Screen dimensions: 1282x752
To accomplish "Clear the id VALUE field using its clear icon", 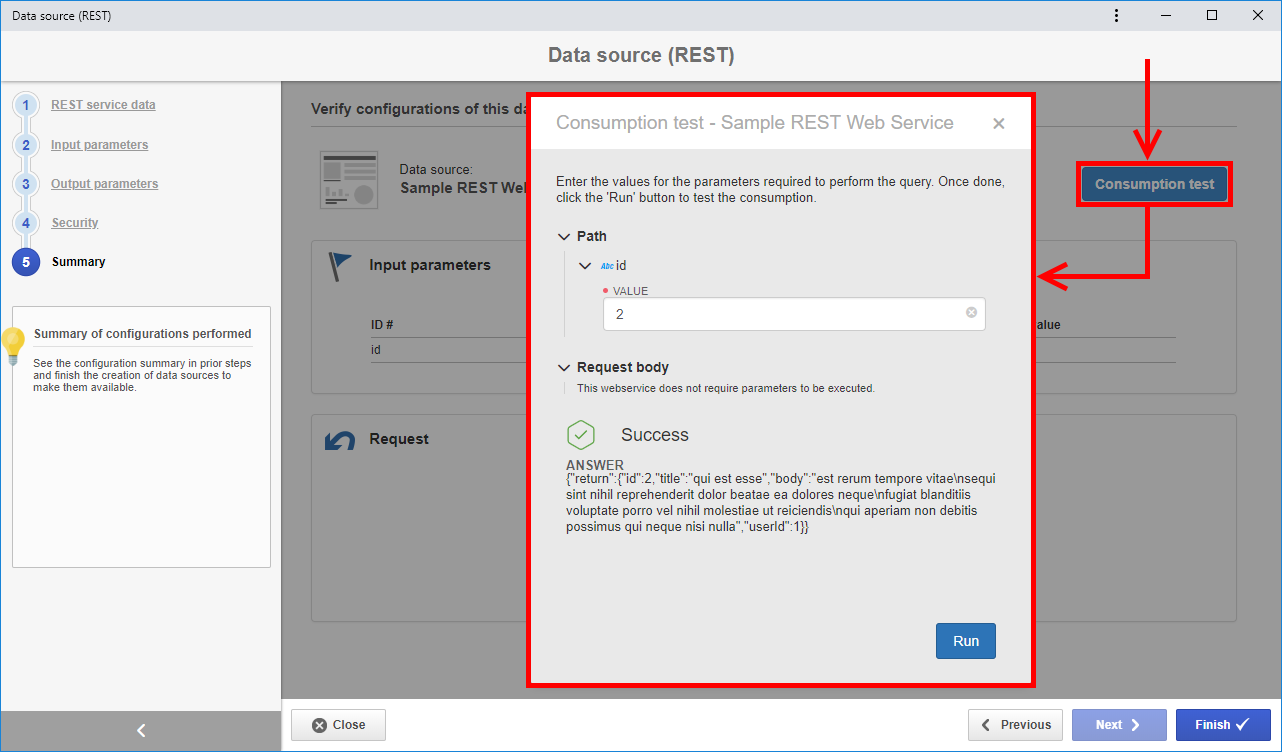I will coord(971,313).
